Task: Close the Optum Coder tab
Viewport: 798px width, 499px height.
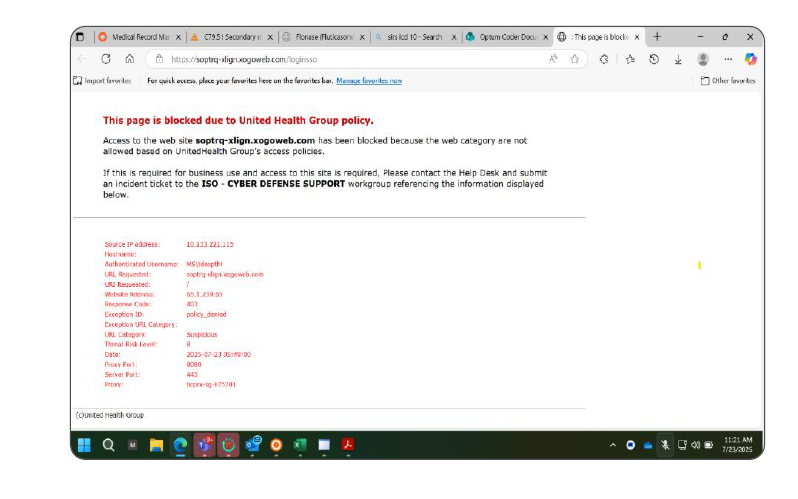Action: (546, 37)
